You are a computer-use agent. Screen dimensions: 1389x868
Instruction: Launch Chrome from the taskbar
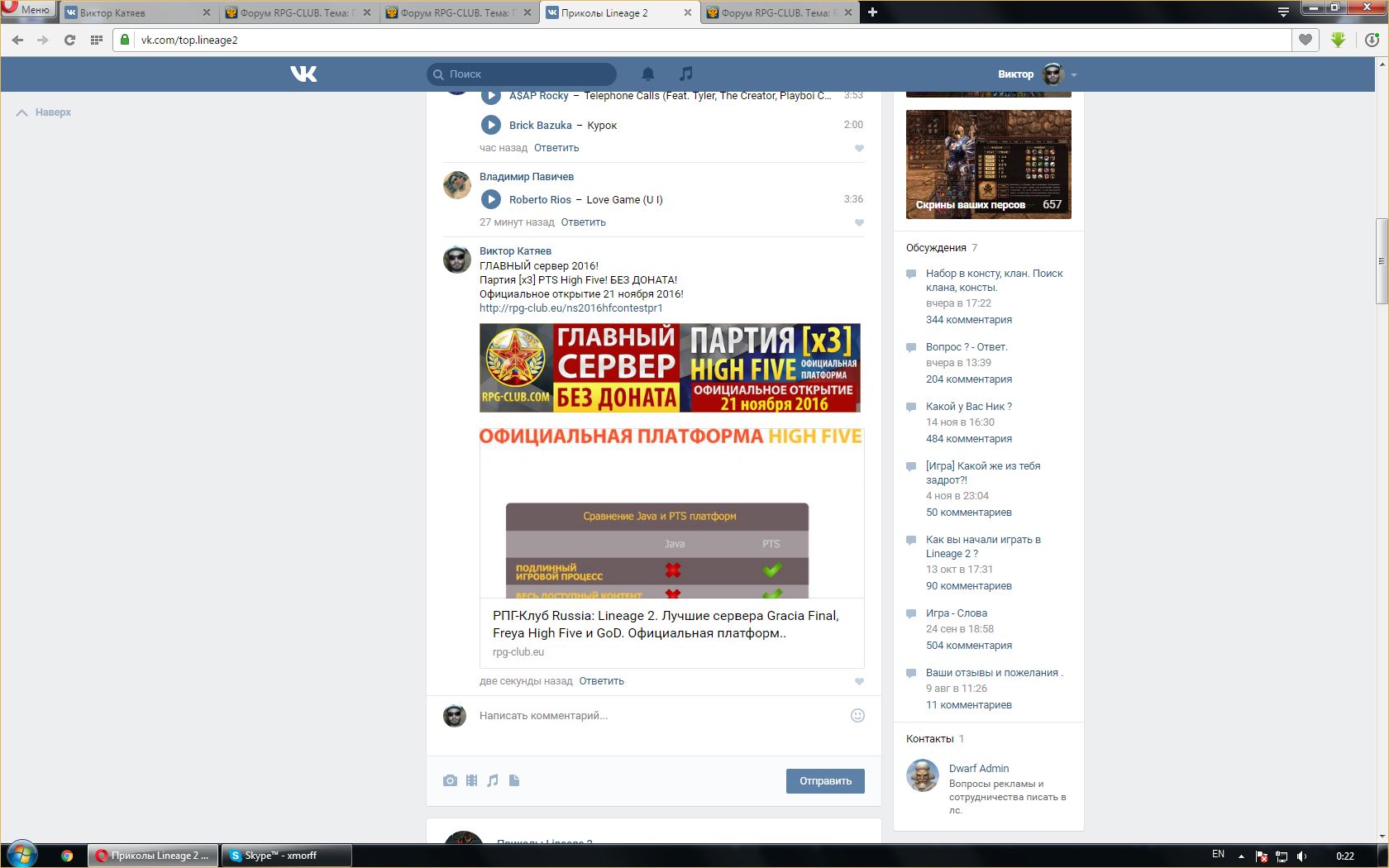[67, 856]
